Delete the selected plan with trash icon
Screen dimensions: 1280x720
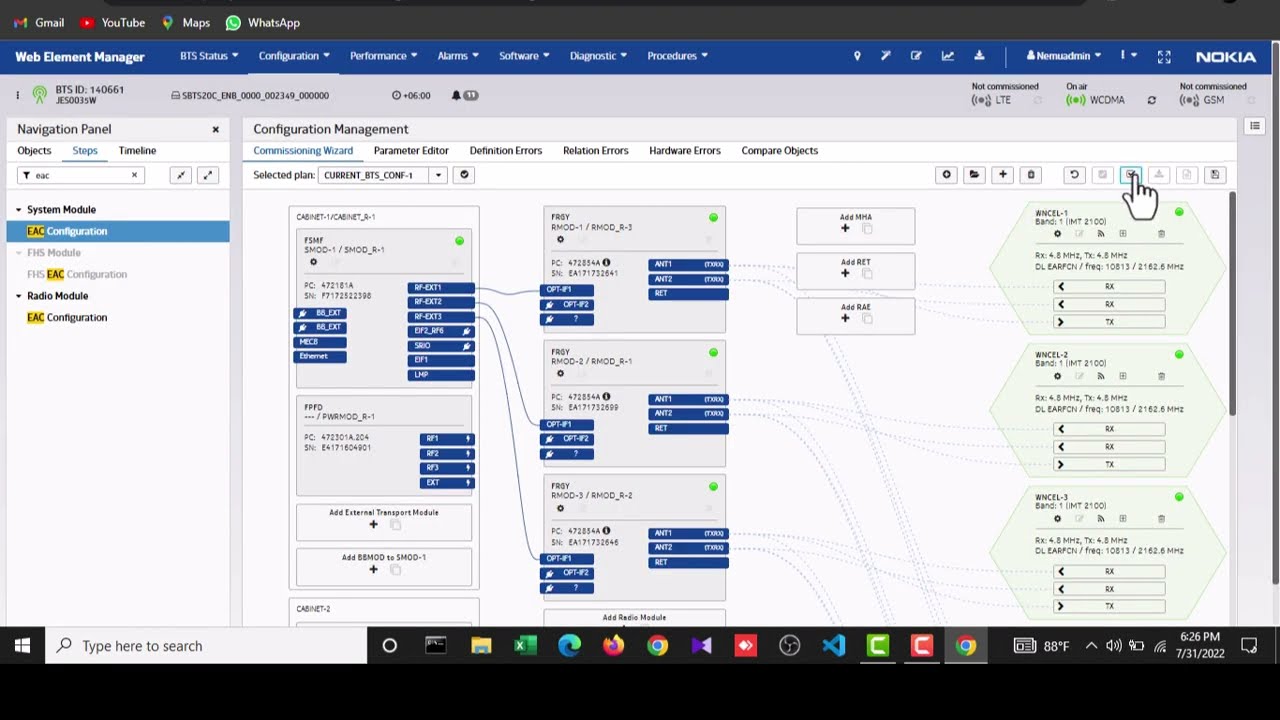tap(1031, 175)
